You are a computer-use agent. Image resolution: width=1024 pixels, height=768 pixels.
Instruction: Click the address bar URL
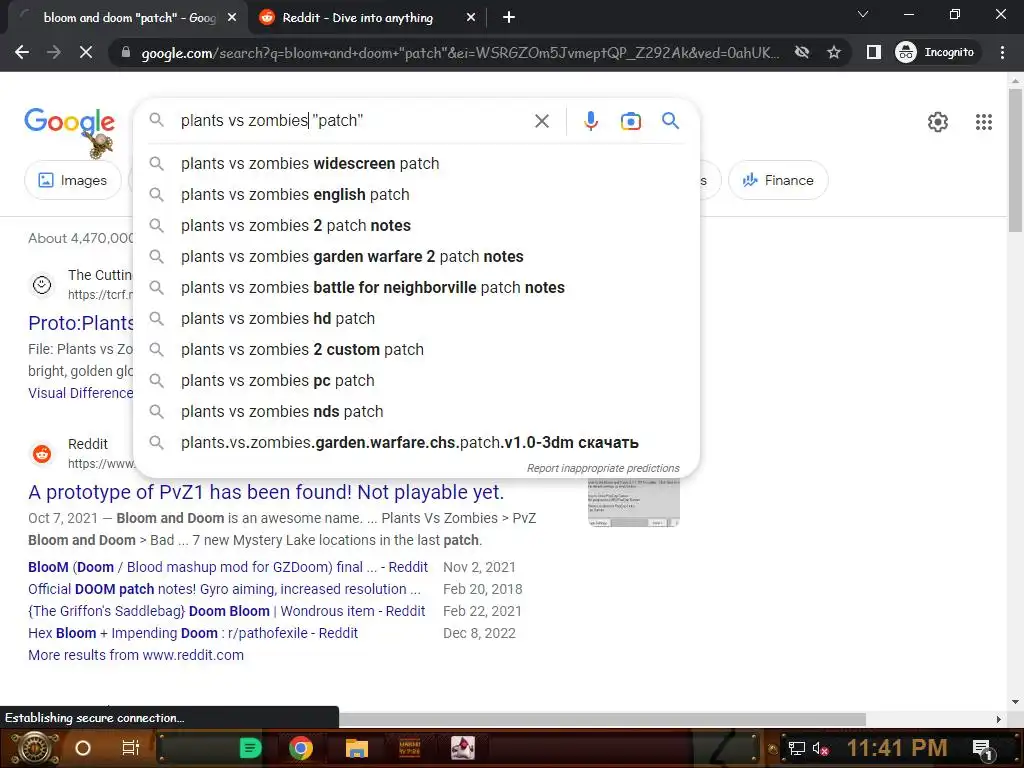pyautogui.click(x=460, y=52)
